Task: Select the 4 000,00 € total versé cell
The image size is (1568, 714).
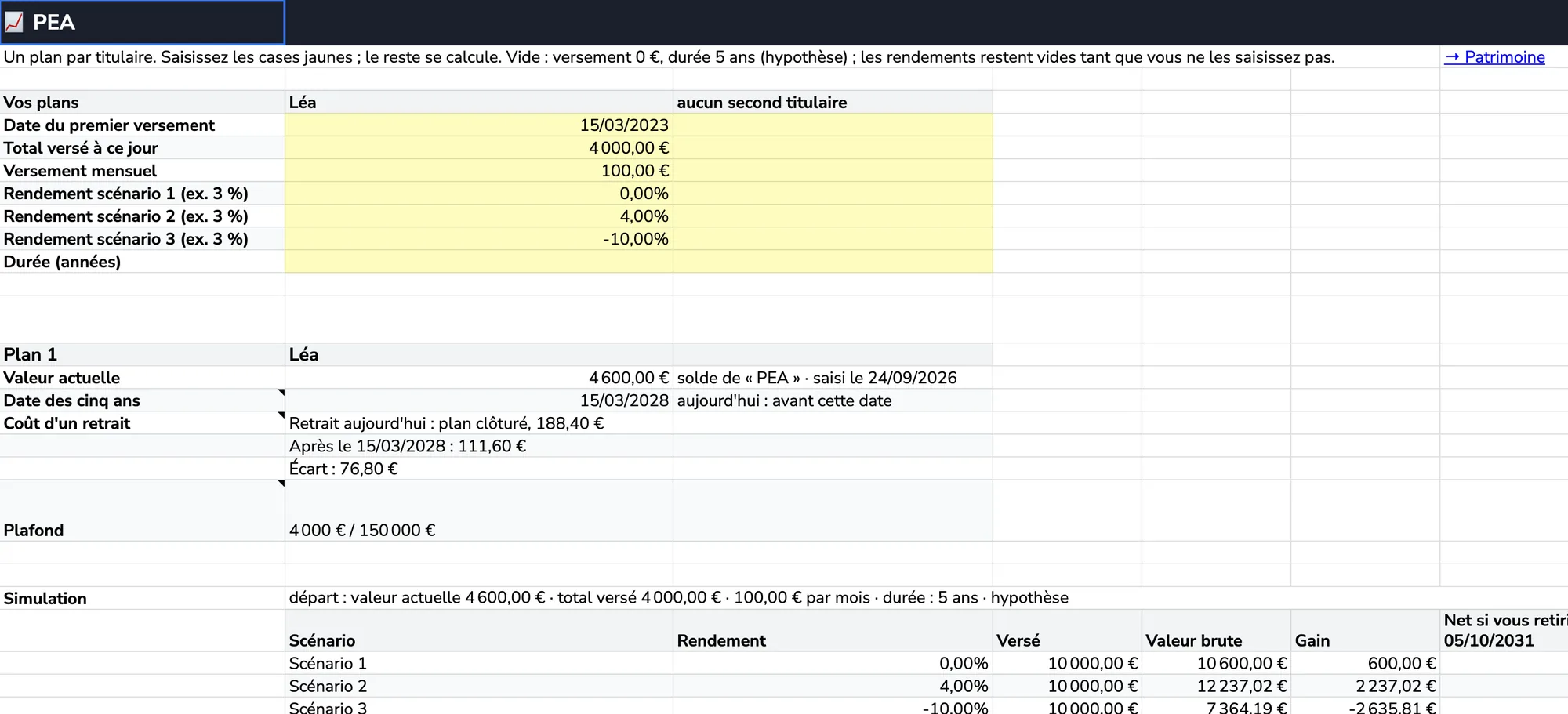Action: 479,148
